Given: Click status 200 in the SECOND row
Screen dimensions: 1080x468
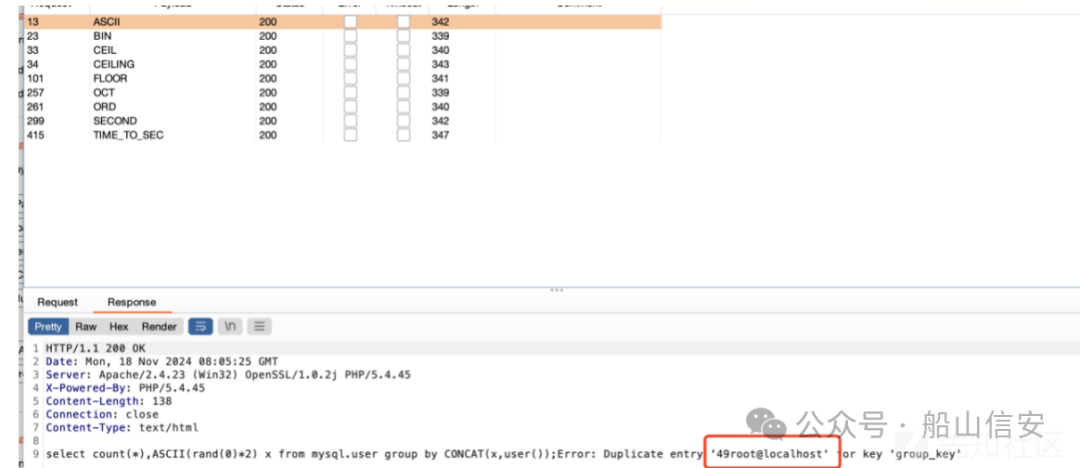Looking at the screenshot, I should tap(268, 121).
